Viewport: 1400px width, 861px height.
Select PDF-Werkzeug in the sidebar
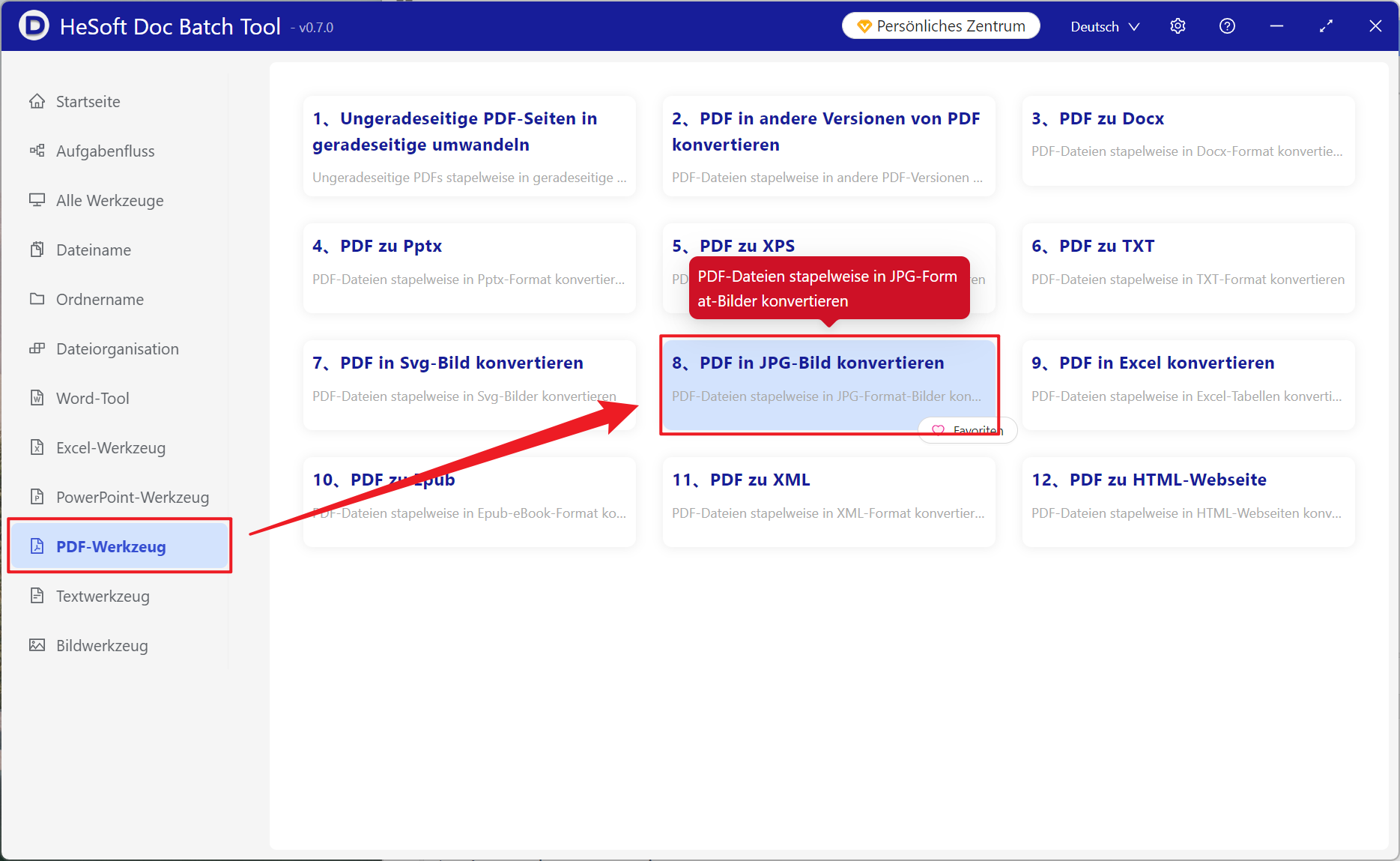point(119,546)
